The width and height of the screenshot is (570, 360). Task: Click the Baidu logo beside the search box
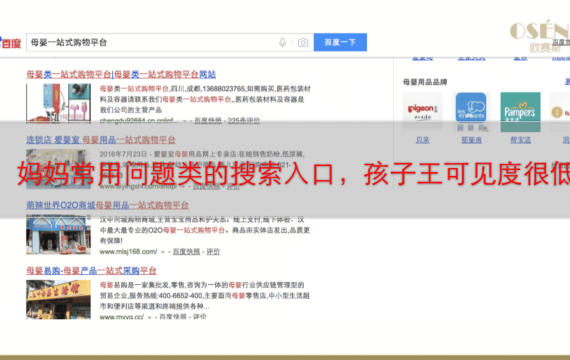tap(11, 43)
